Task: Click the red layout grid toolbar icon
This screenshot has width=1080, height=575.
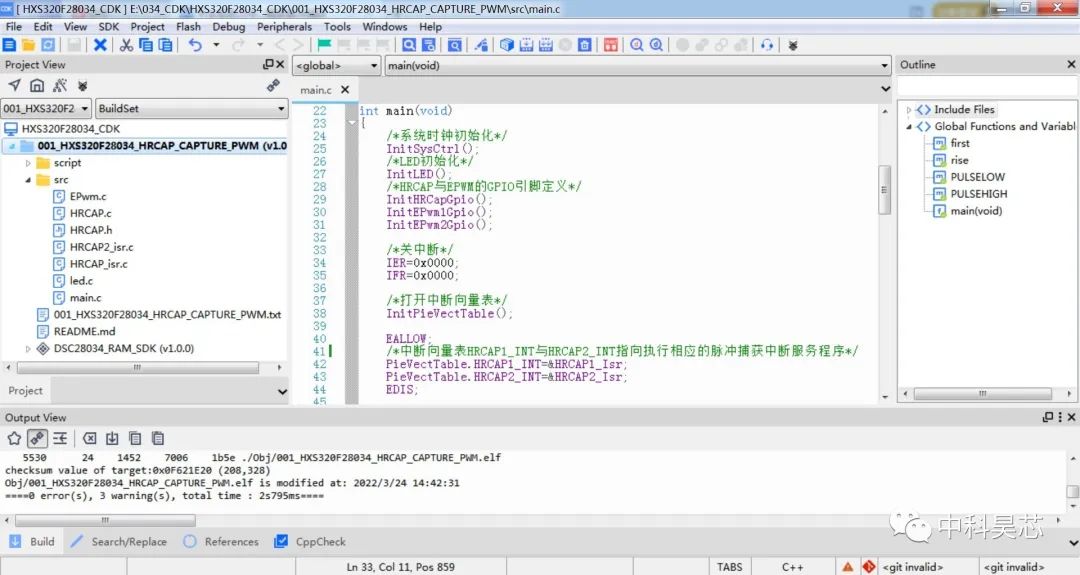Action: (x=610, y=45)
